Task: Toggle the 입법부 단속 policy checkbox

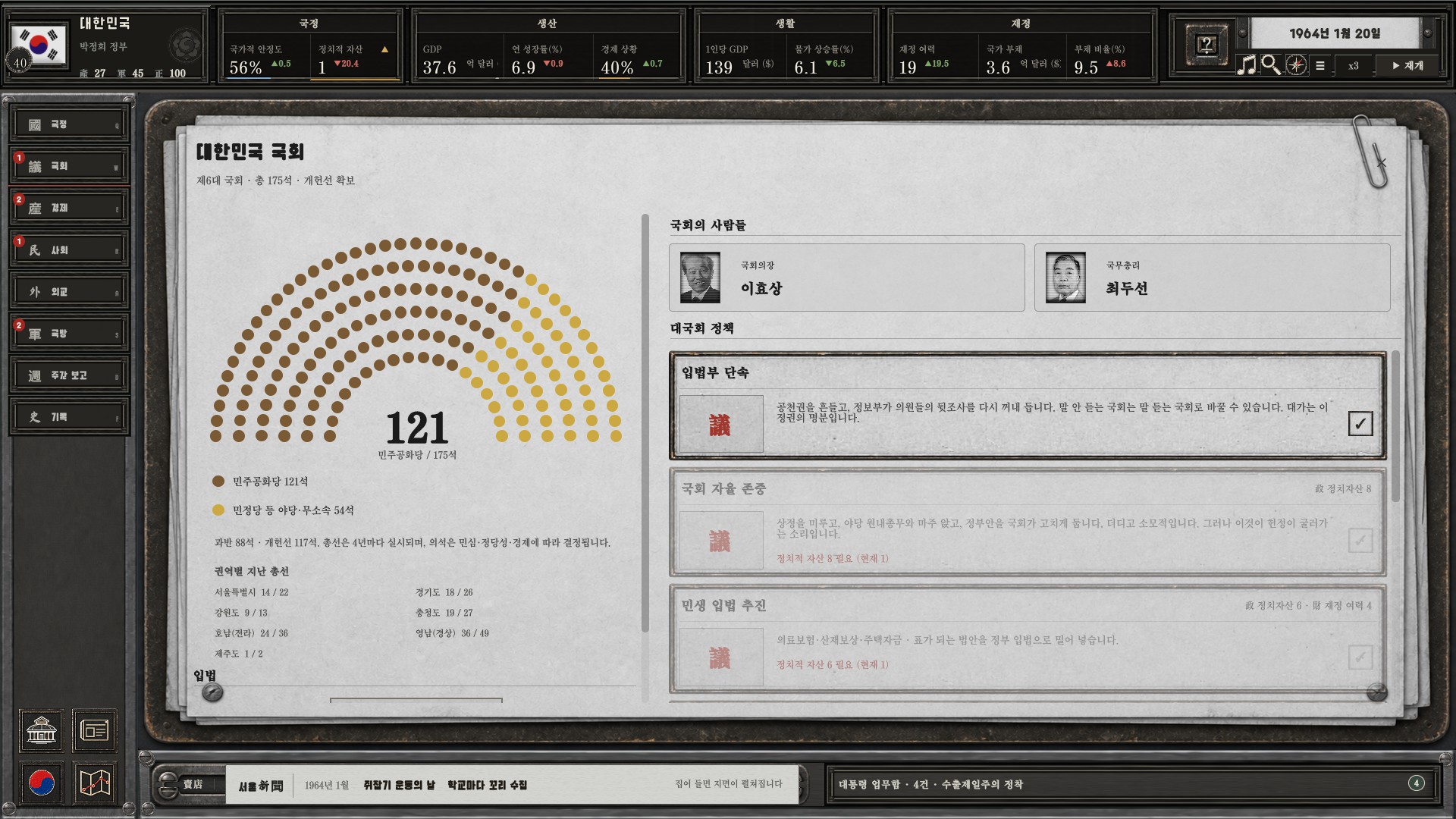Action: click(x=1360, y=423)
